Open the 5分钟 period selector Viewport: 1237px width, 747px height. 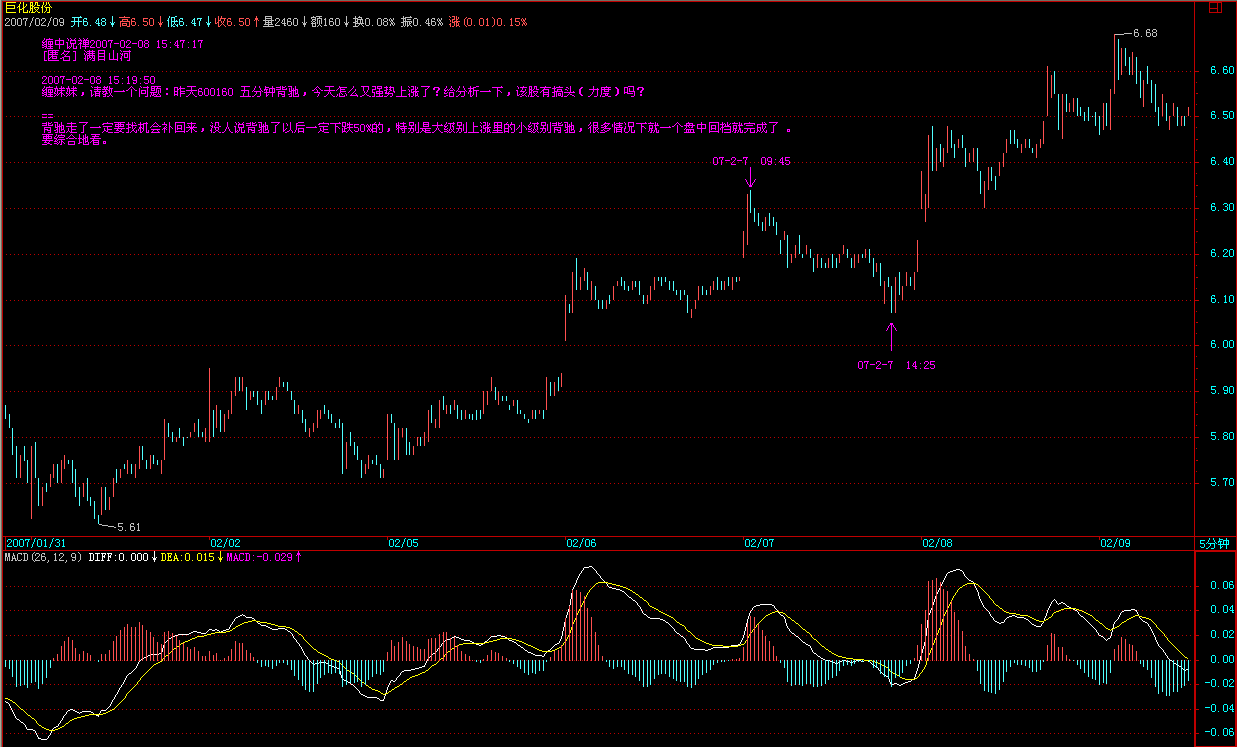1214,543
